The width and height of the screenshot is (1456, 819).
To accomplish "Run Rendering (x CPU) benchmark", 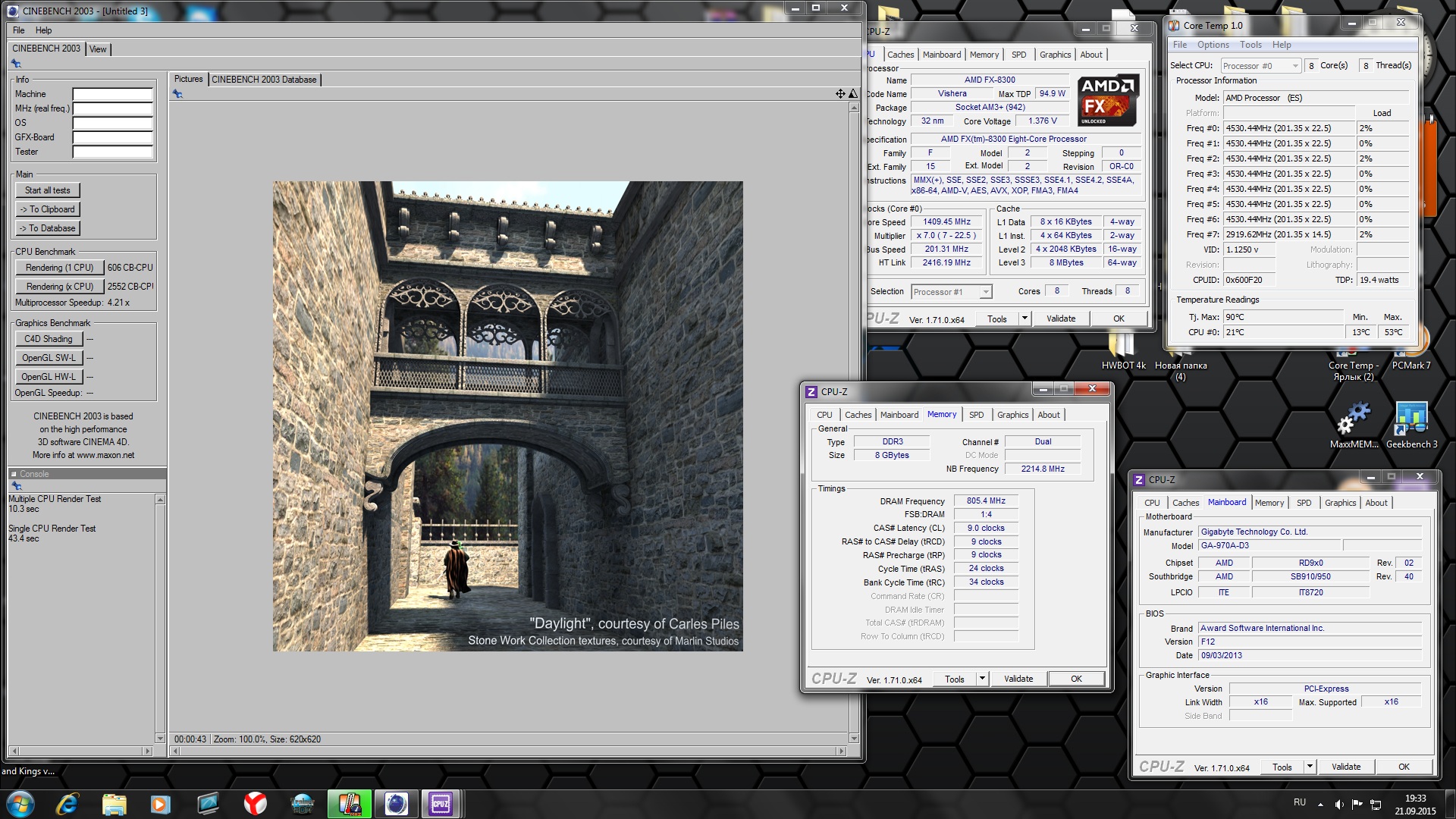I will click(x=60, y=287).
